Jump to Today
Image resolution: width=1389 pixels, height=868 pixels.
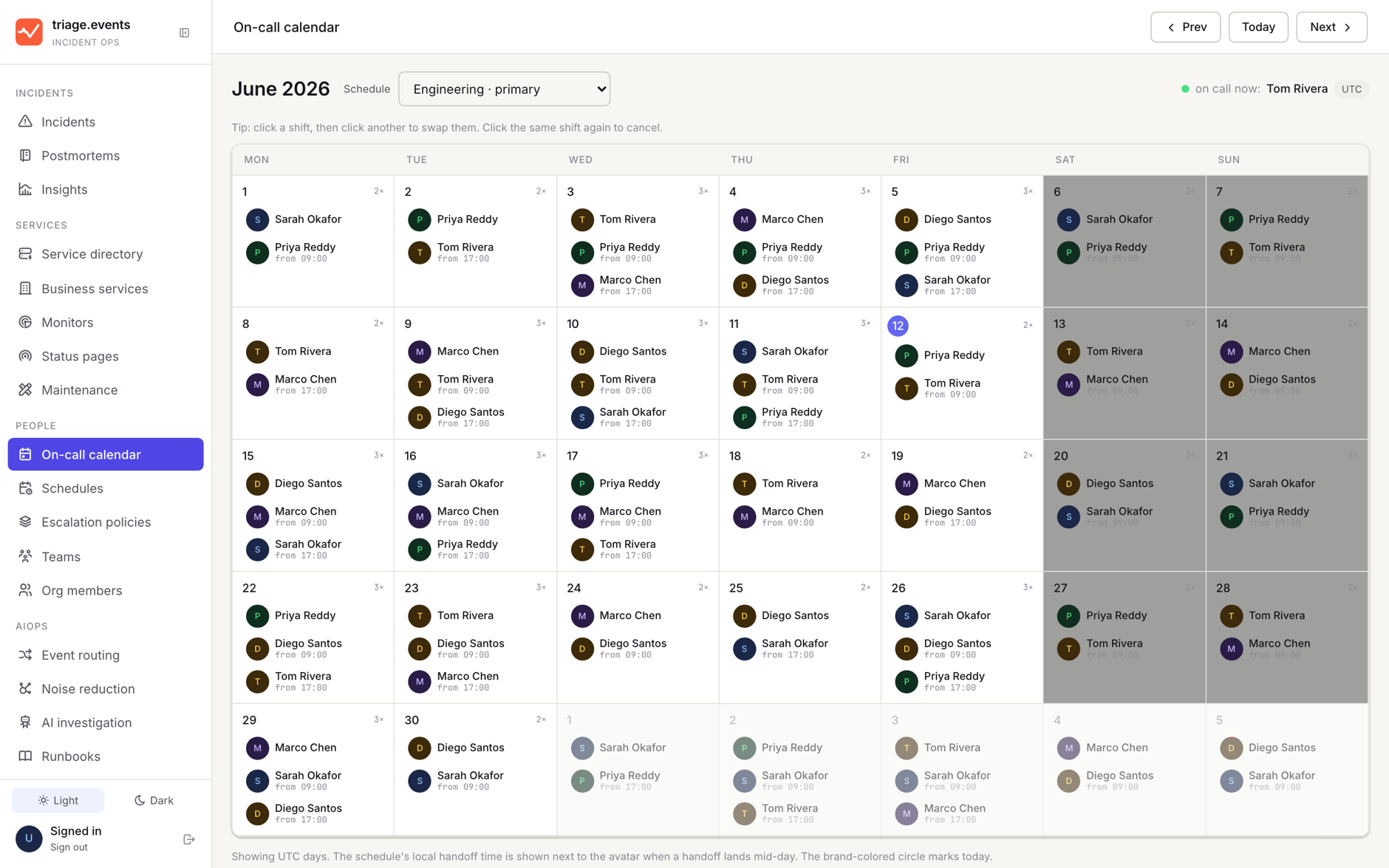[1258, 27]
